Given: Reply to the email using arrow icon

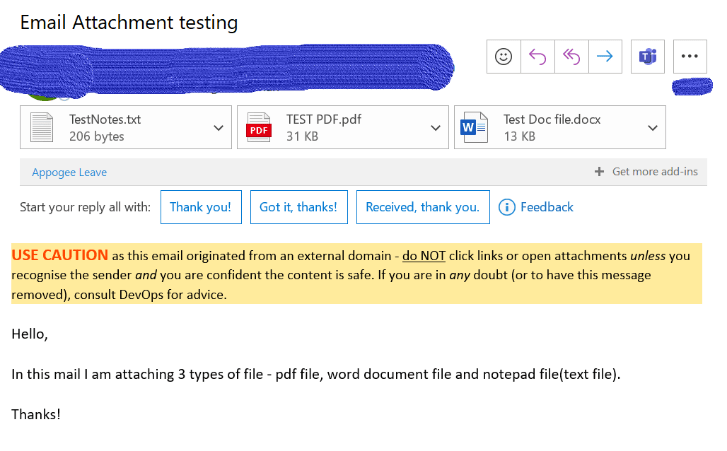Looking at the screenshot, I should (538, 57).
